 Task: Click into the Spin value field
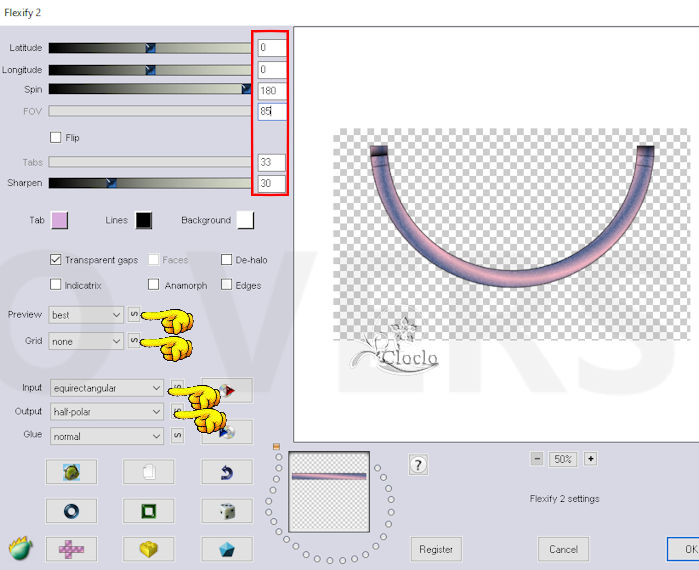271,91
